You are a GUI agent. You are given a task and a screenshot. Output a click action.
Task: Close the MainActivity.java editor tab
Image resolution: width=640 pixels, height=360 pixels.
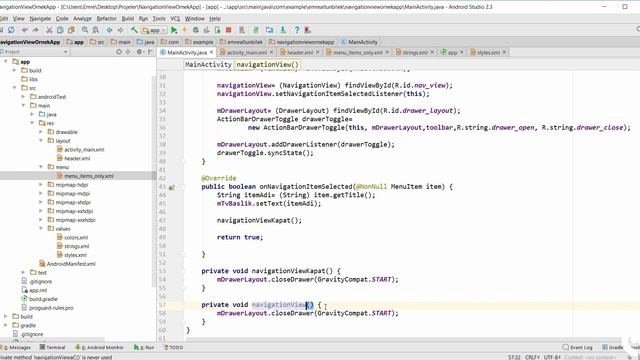tap(211, 52)
